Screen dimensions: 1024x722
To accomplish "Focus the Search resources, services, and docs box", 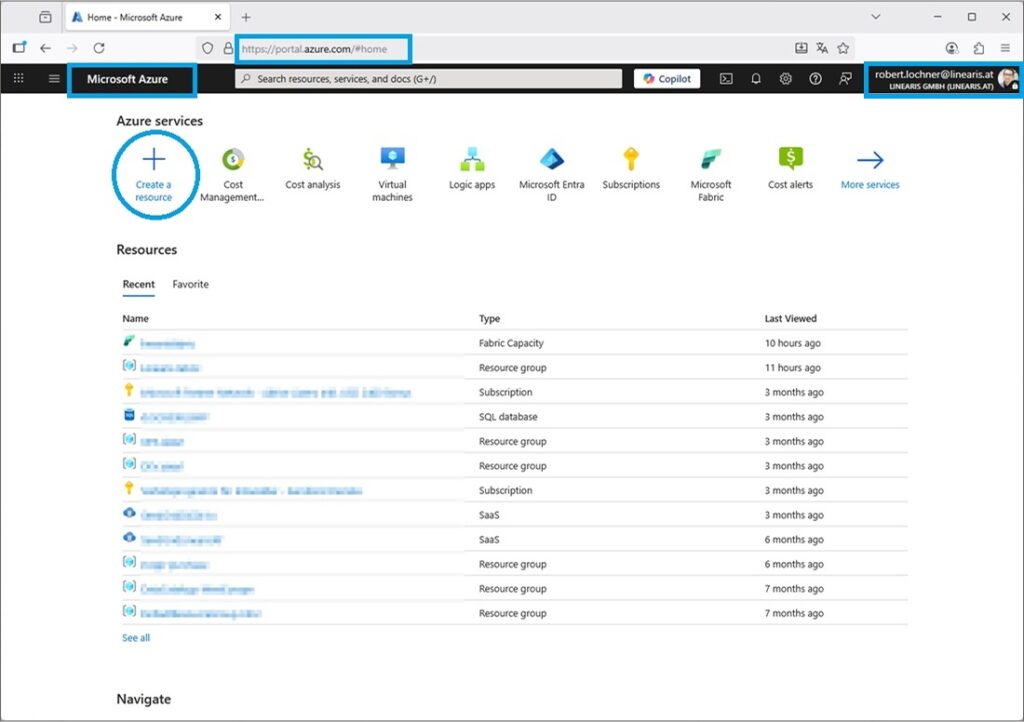I will click(x=428, y=79).
